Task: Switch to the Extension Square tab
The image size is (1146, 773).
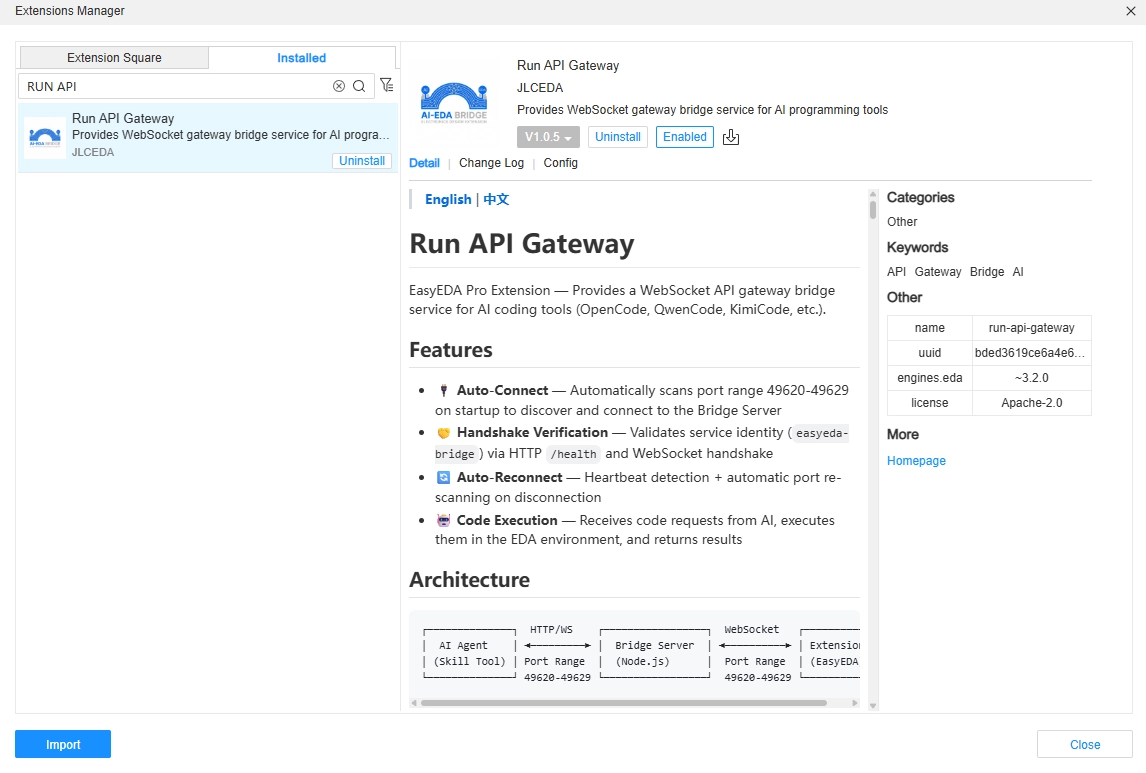Action: 114,58
